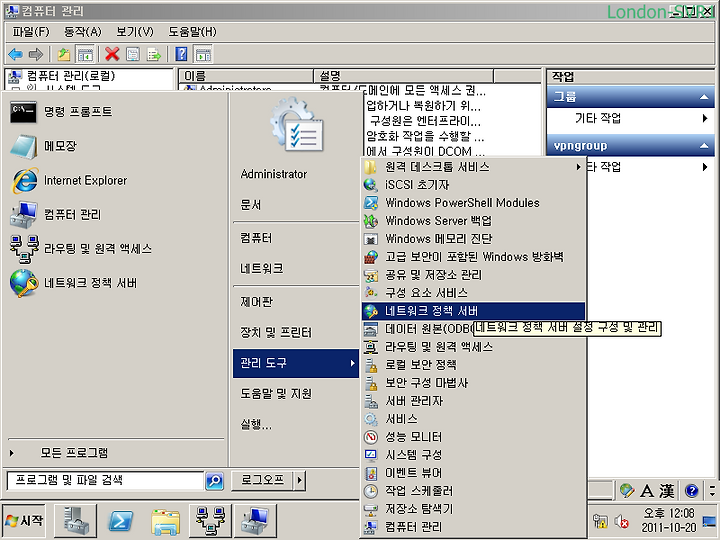Image resolution: width=720 pixels, height=540 pixels.
Task: Click the volume muted tray icon
Action: (x=622, y=521)
